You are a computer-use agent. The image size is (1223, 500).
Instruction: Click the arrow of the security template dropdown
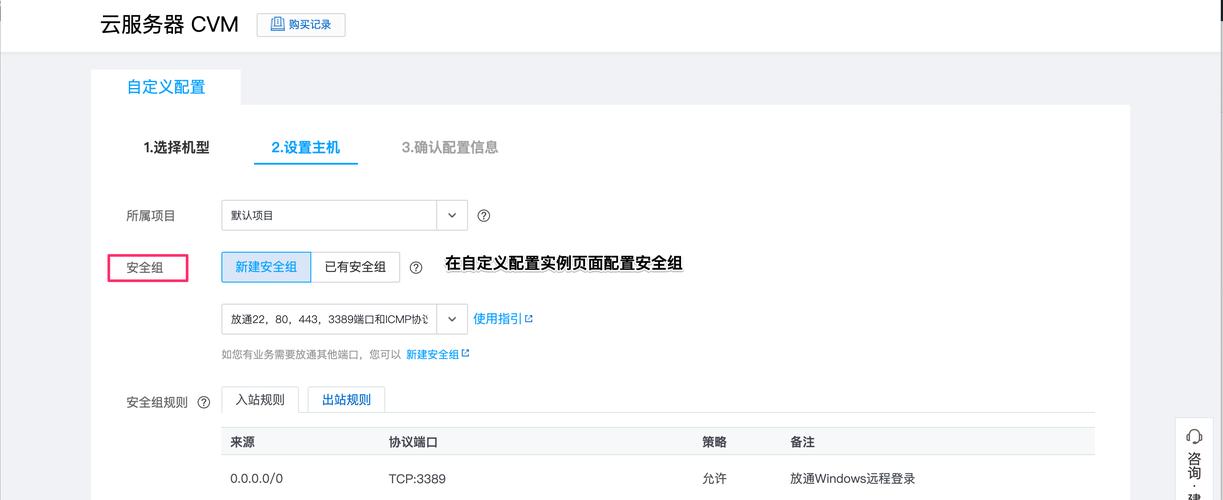(x=452, y=319)
